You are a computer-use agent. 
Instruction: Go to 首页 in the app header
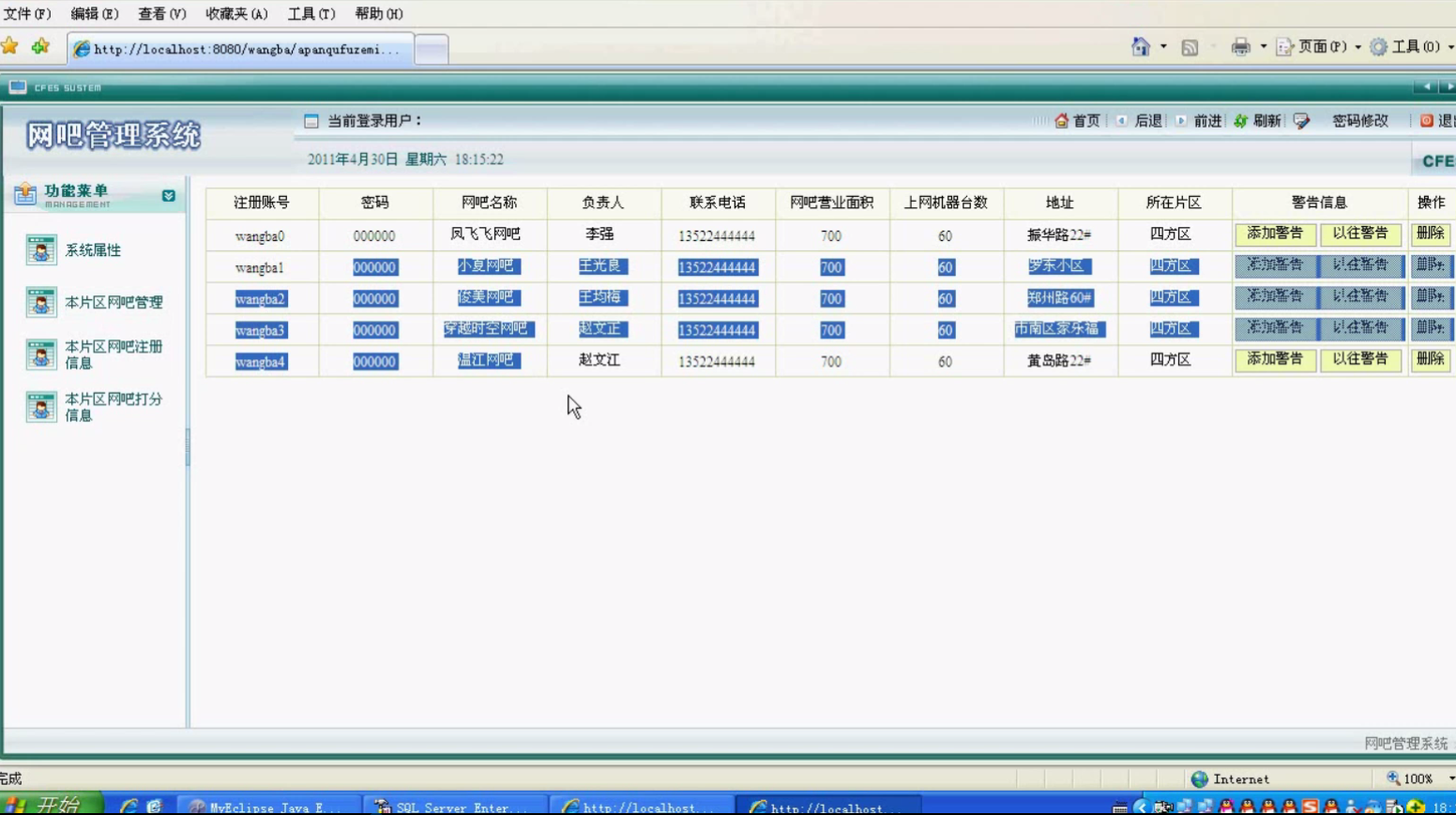click(1077, 121)
